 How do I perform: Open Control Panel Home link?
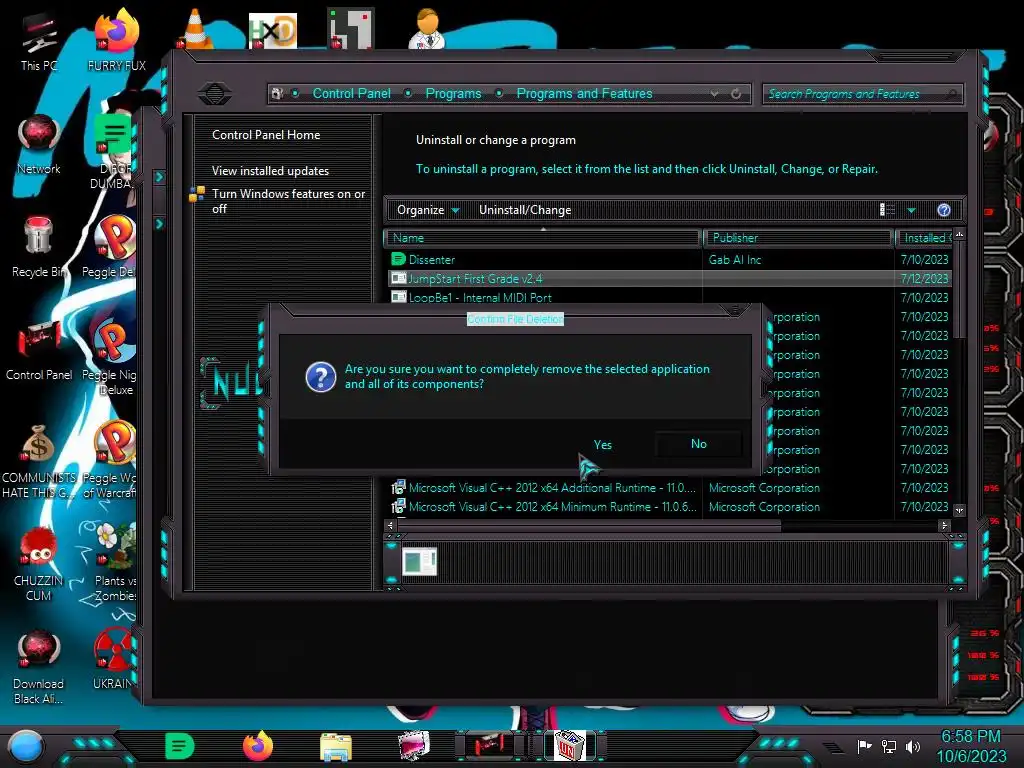point(266,135)
